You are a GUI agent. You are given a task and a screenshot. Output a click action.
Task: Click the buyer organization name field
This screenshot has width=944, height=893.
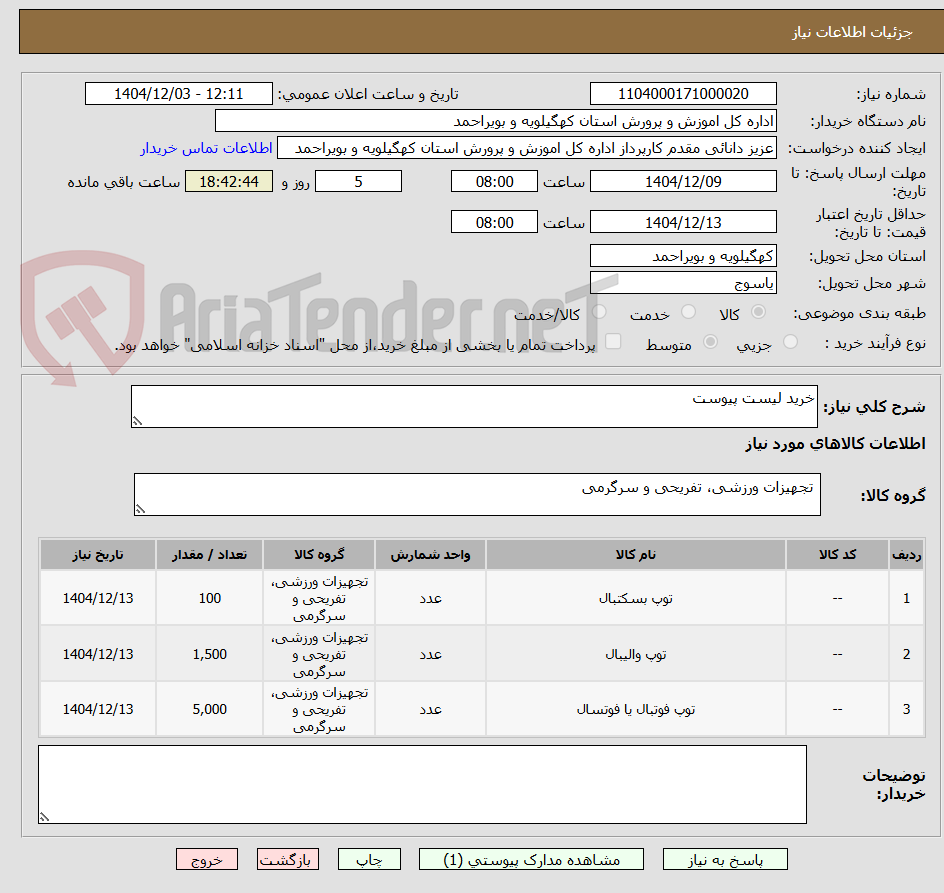pyautogui.click(x=495, y=121)
